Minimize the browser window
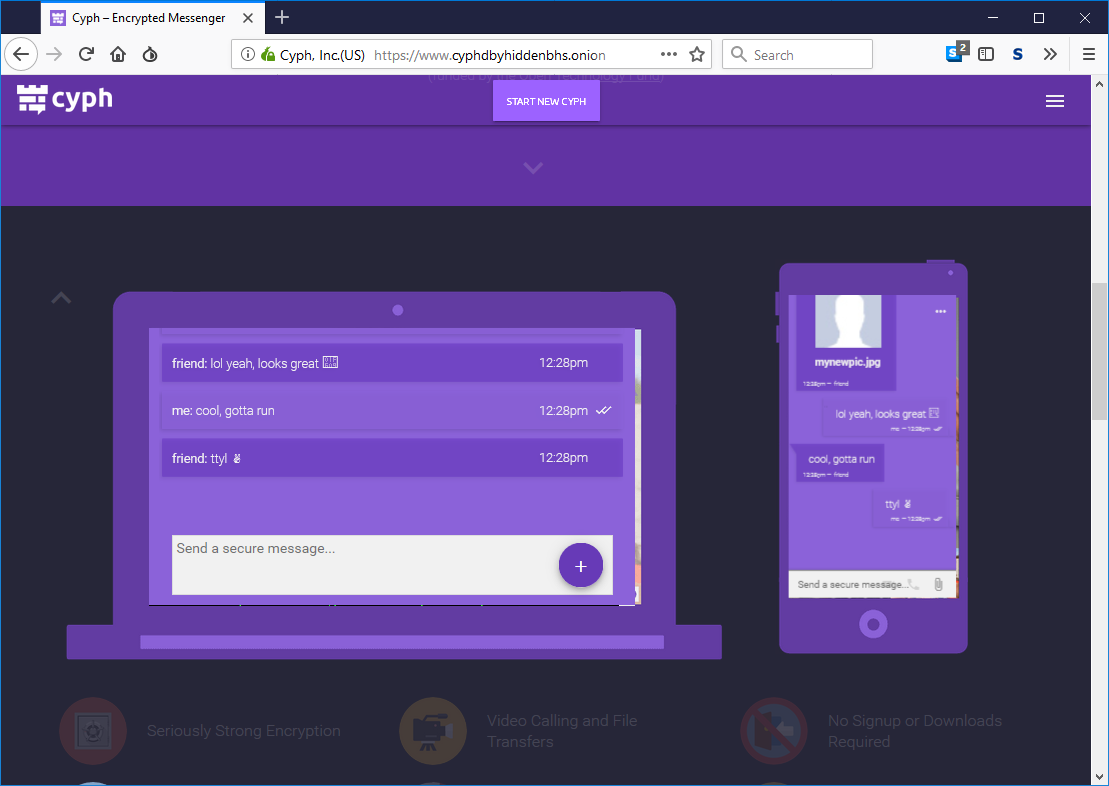Image resolution: width=1109 pixels, height=786 pixels. [993, 18]
